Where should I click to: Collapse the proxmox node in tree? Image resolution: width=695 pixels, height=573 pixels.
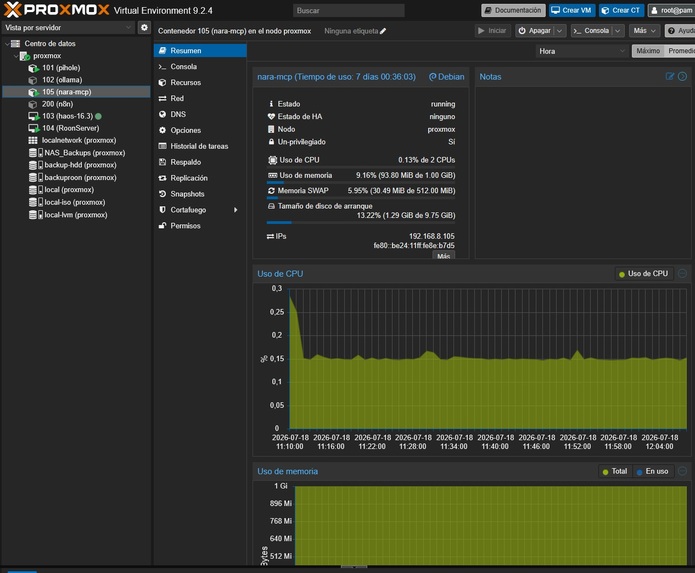16,56
